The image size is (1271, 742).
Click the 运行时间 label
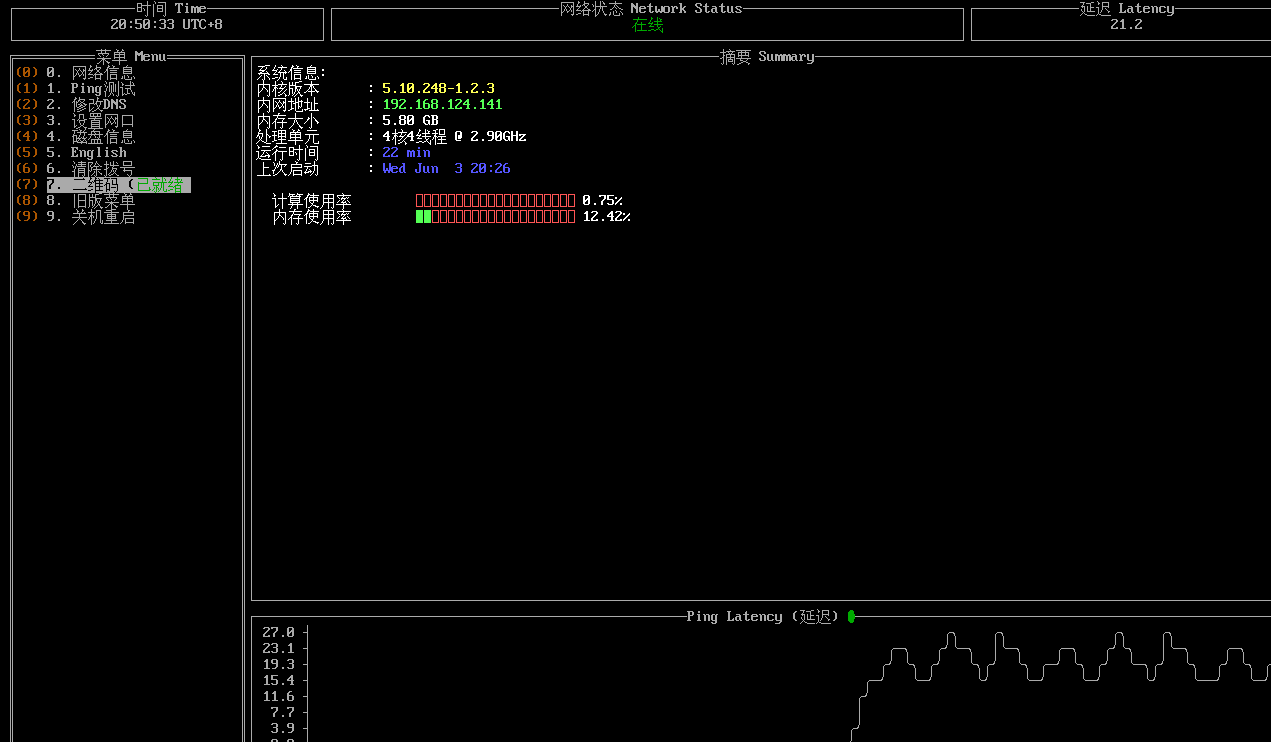click(x=288, y=152)
